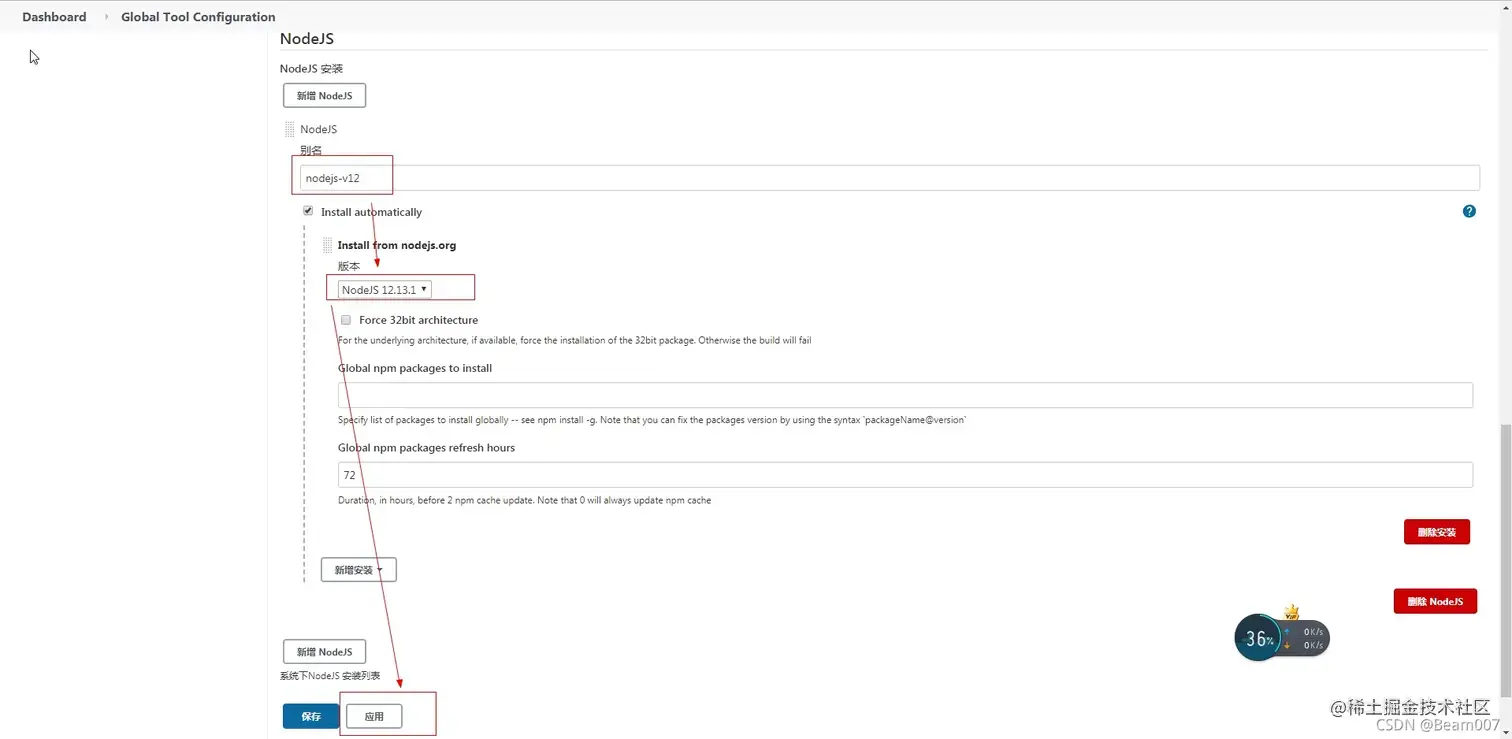Click the 'Force 32bit architecture' label text
1512x739 pixels.
click(x=418, y=320)
